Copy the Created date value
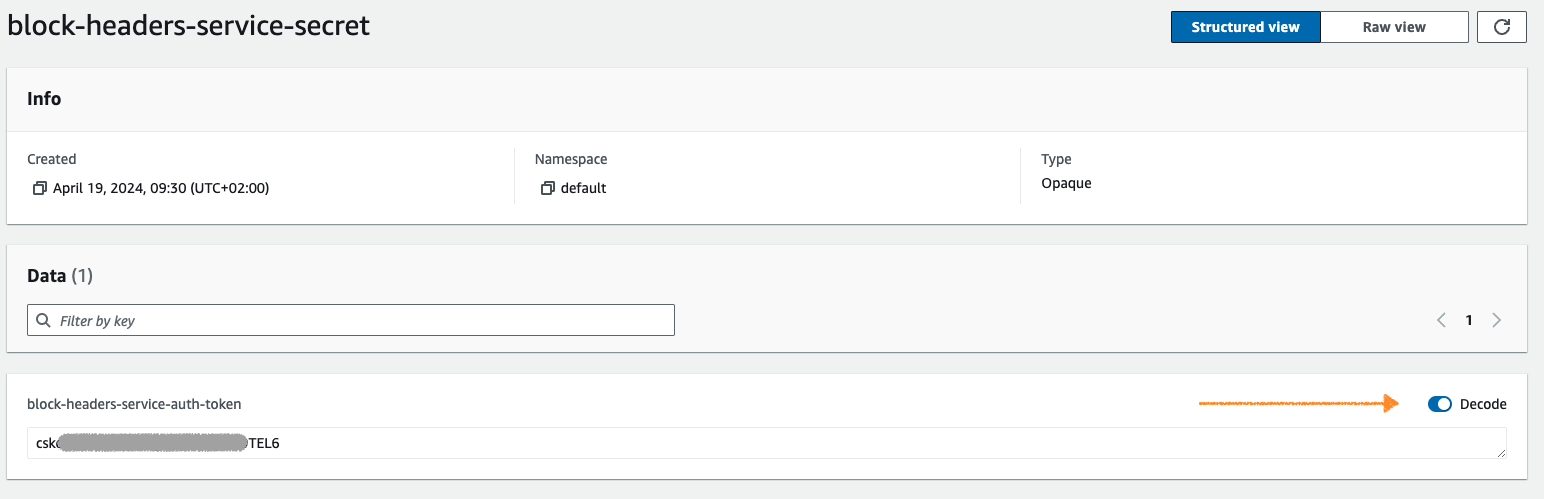 pos(40,188)
